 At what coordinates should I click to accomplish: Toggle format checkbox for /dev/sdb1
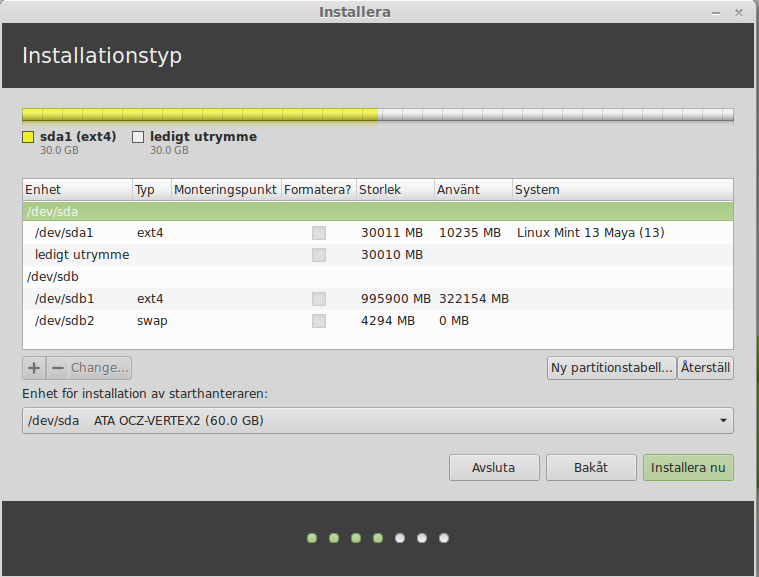[x=319, y=299]
